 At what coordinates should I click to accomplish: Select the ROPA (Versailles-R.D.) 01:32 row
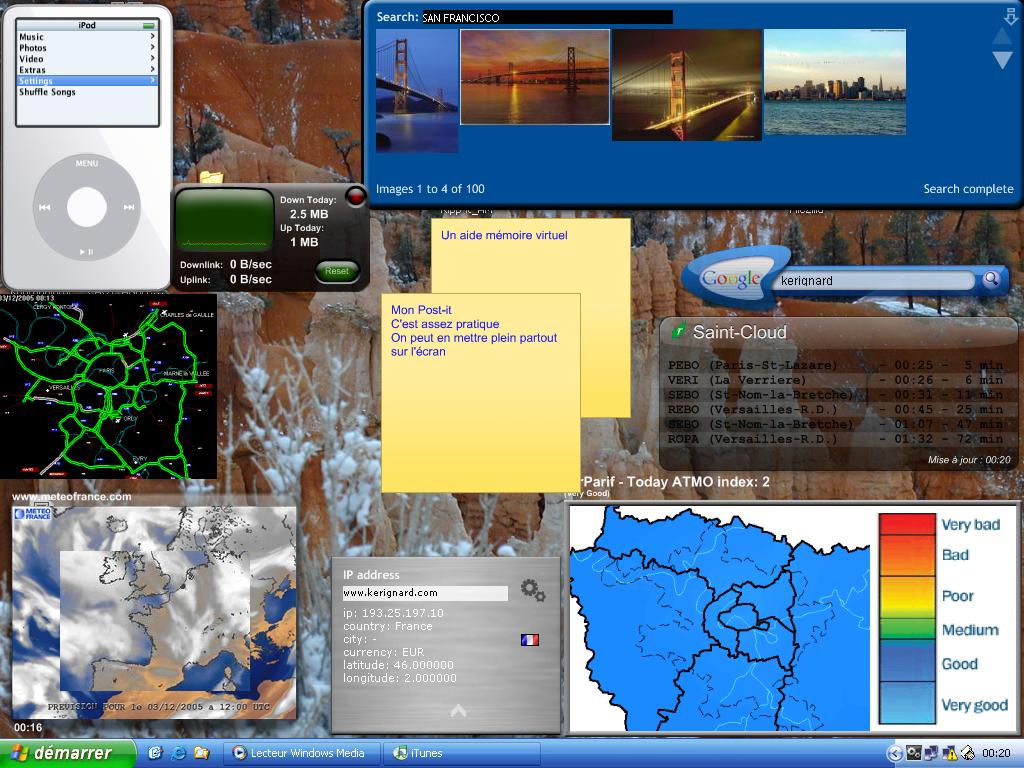(835, 440)
